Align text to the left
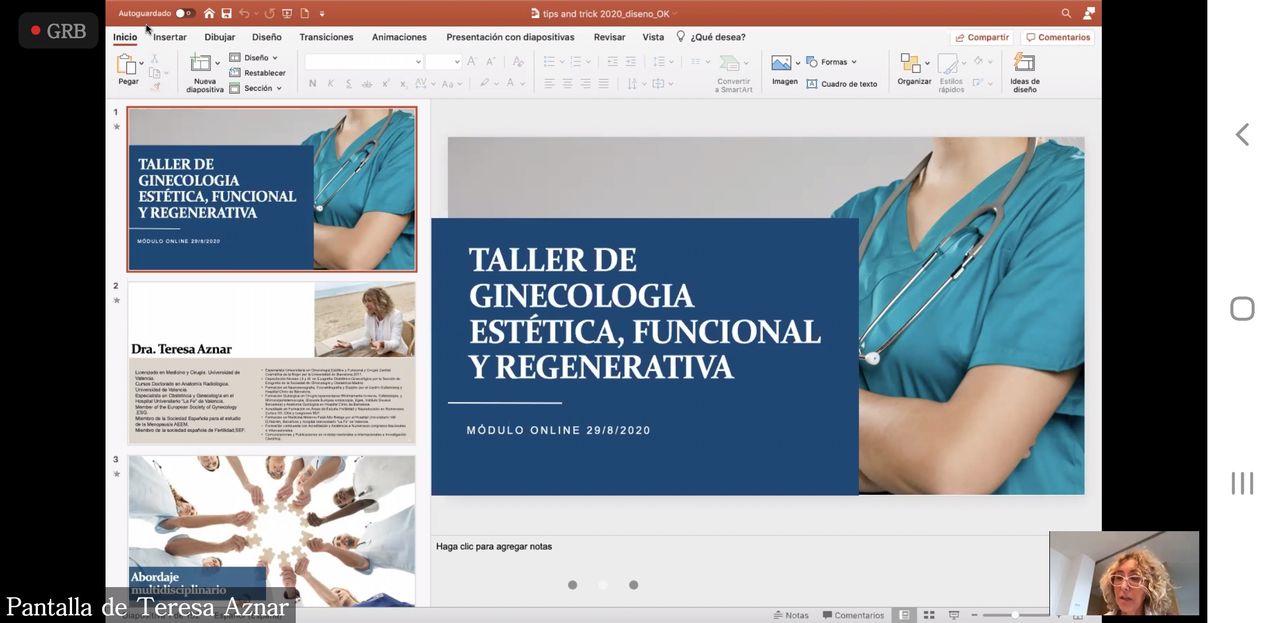The height and width of the screenshot is (623, 1280). (549, 84)
